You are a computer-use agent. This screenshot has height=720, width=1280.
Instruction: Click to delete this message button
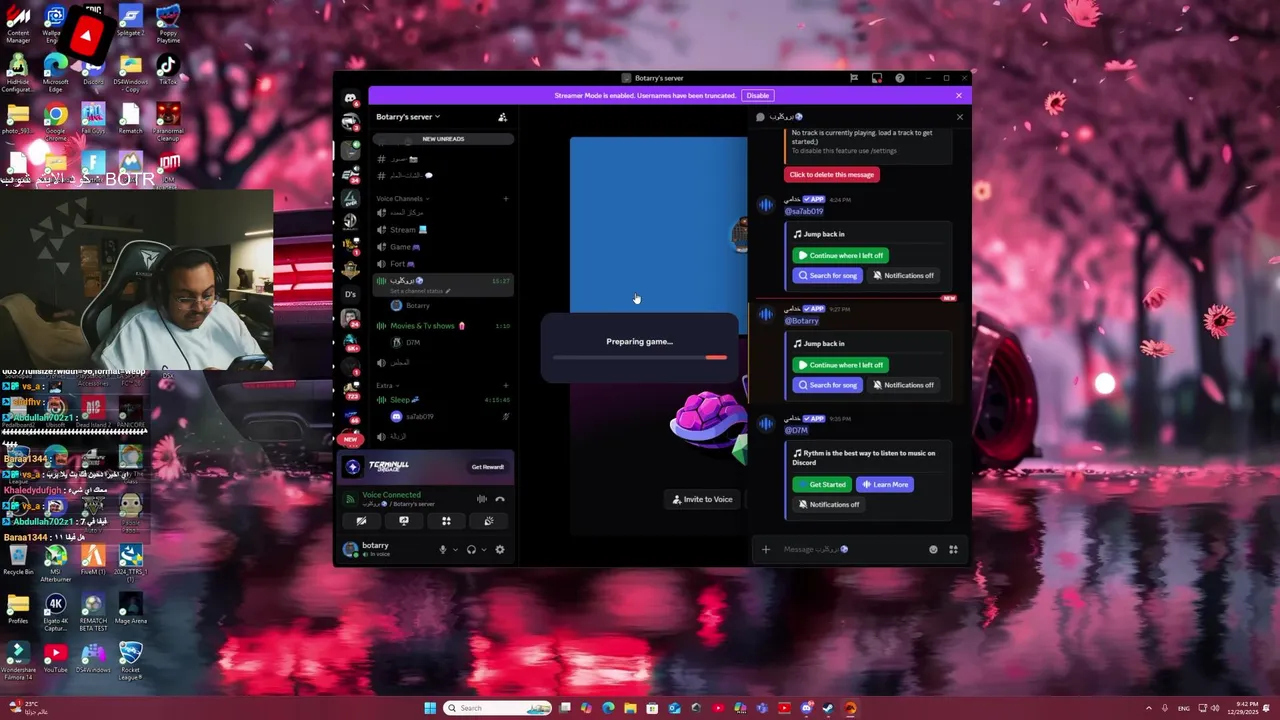(x=832, y=174)
